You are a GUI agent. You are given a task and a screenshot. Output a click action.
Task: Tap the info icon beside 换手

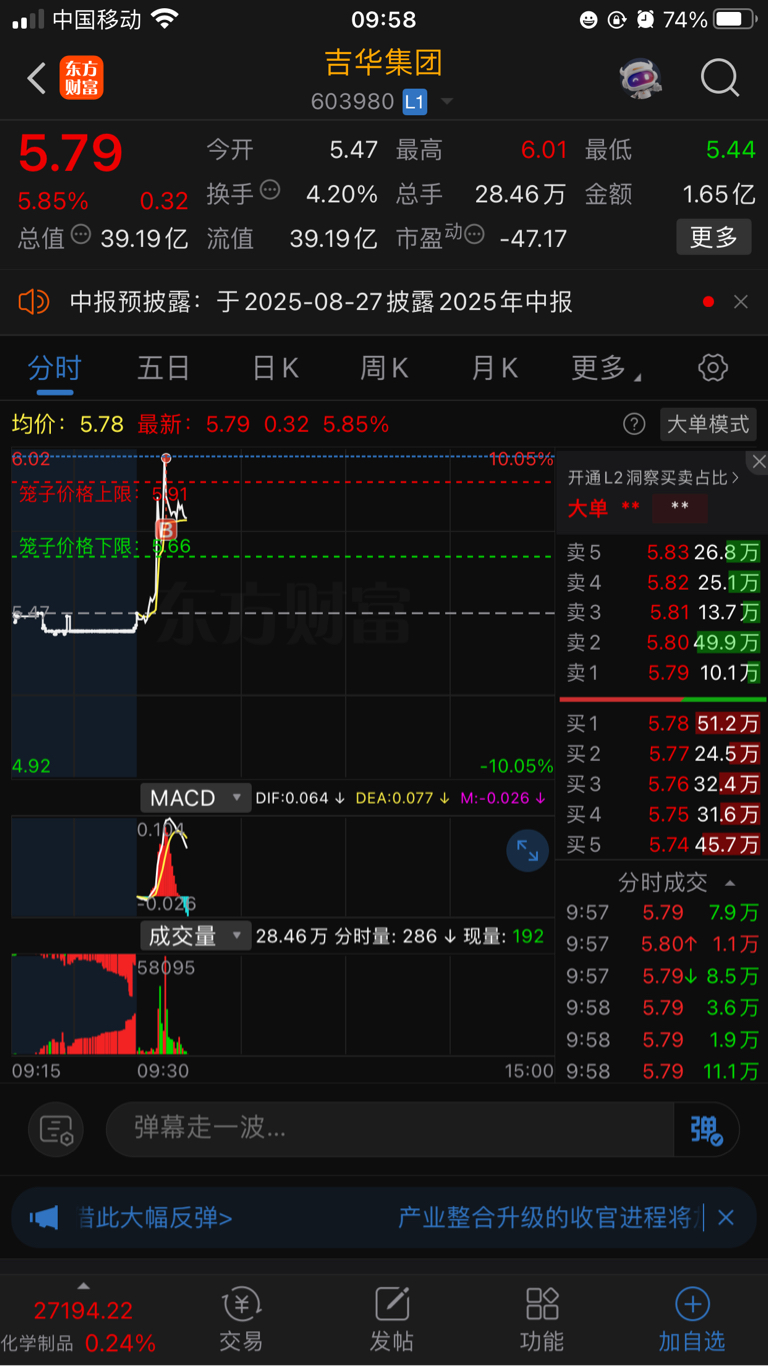point(270,190)
